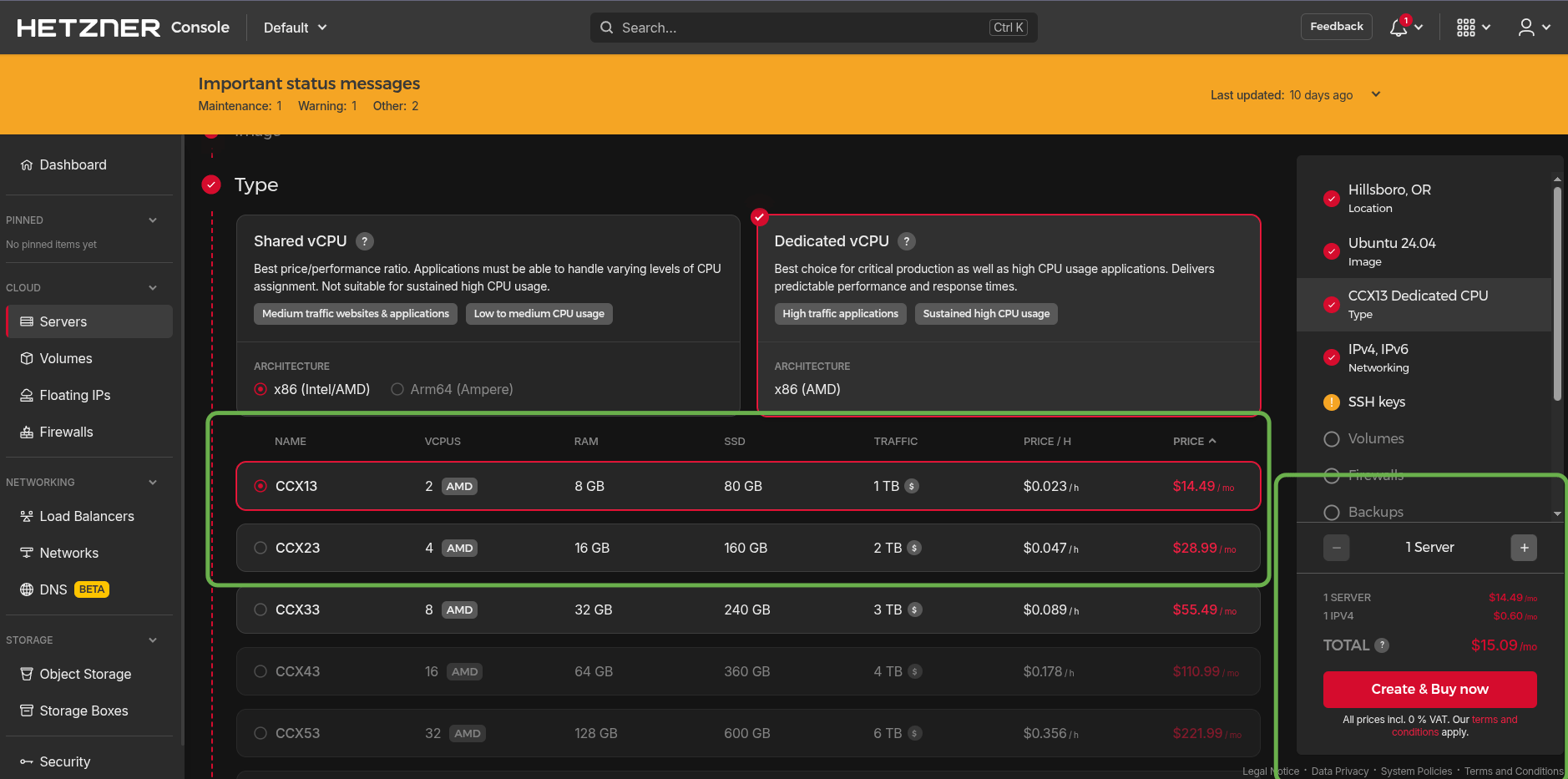Viewport: 1568px width, 779px height.
Task: Click the Hetzner logo
Action: point(89,28)
